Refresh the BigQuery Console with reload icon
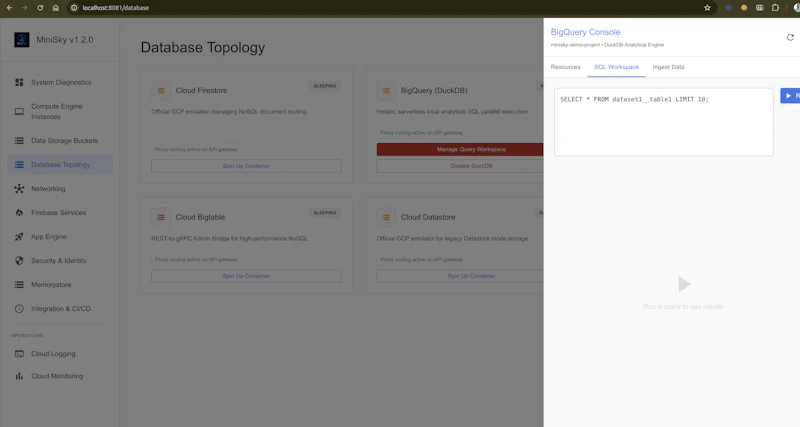Image resolution: width=800 pixels, height=427 pixels. (790, 37)
